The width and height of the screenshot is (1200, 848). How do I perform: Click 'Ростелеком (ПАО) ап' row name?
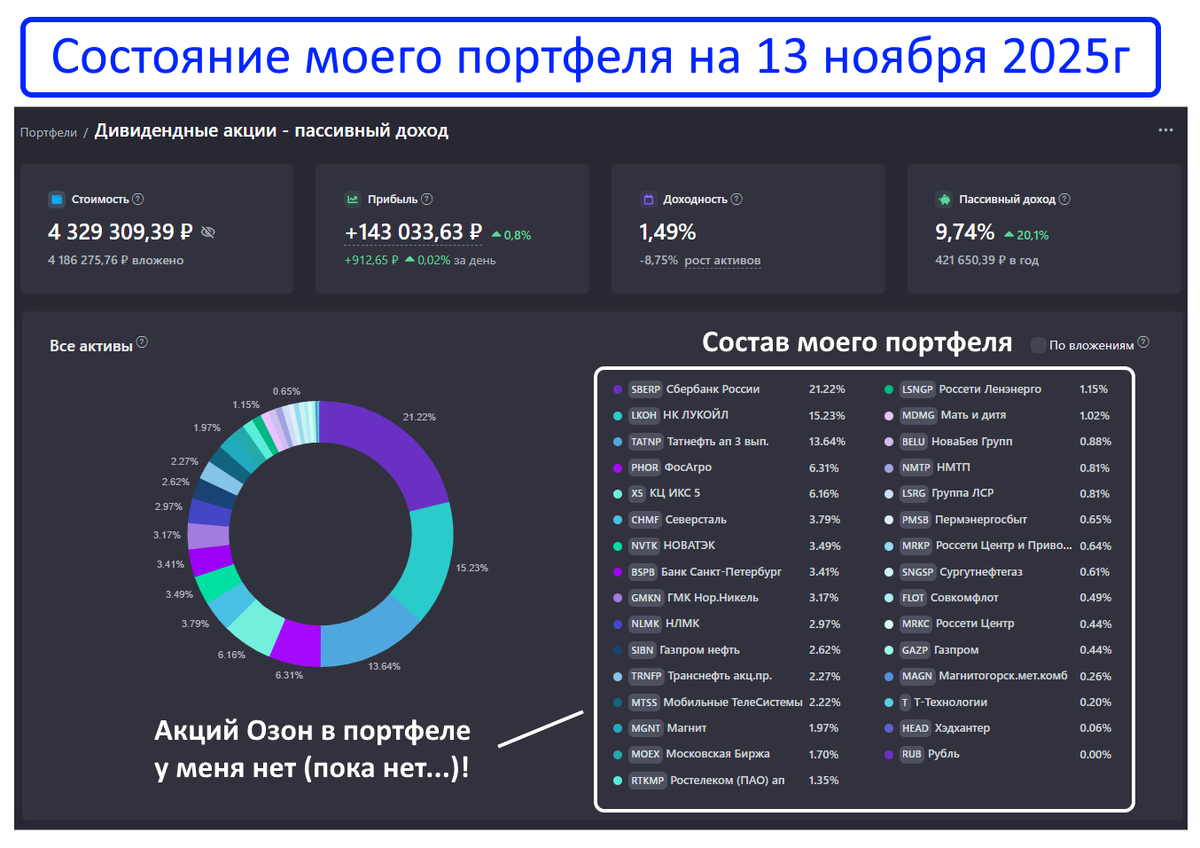point(727,779)
